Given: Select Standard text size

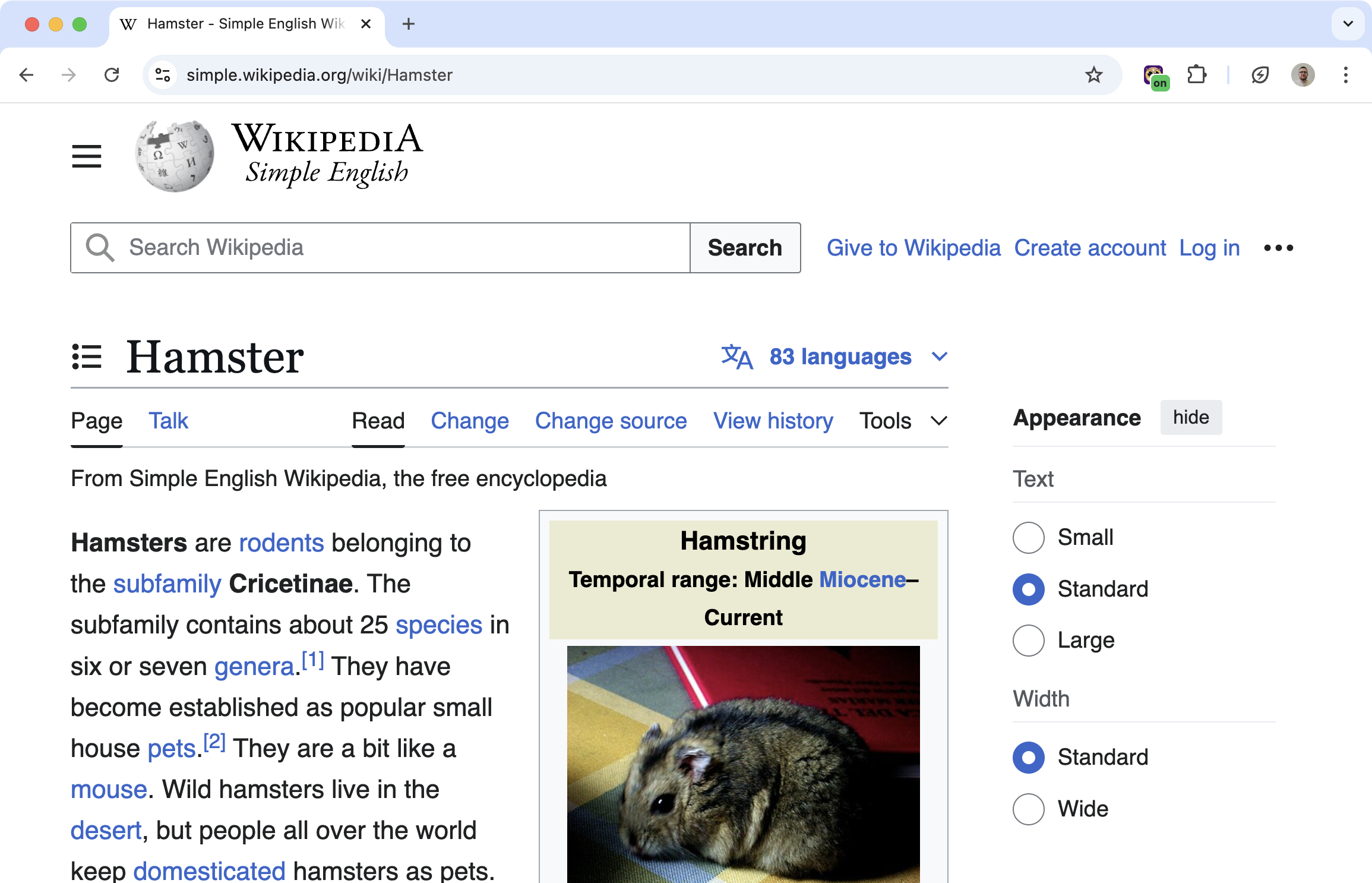Looking at the screenshot, I should point(1029,589).
